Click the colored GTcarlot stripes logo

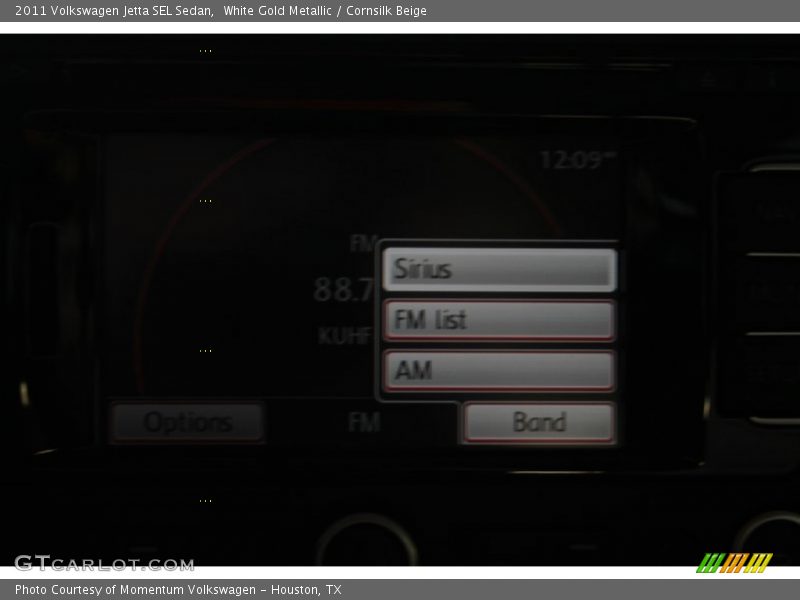[x=737, y=560]
